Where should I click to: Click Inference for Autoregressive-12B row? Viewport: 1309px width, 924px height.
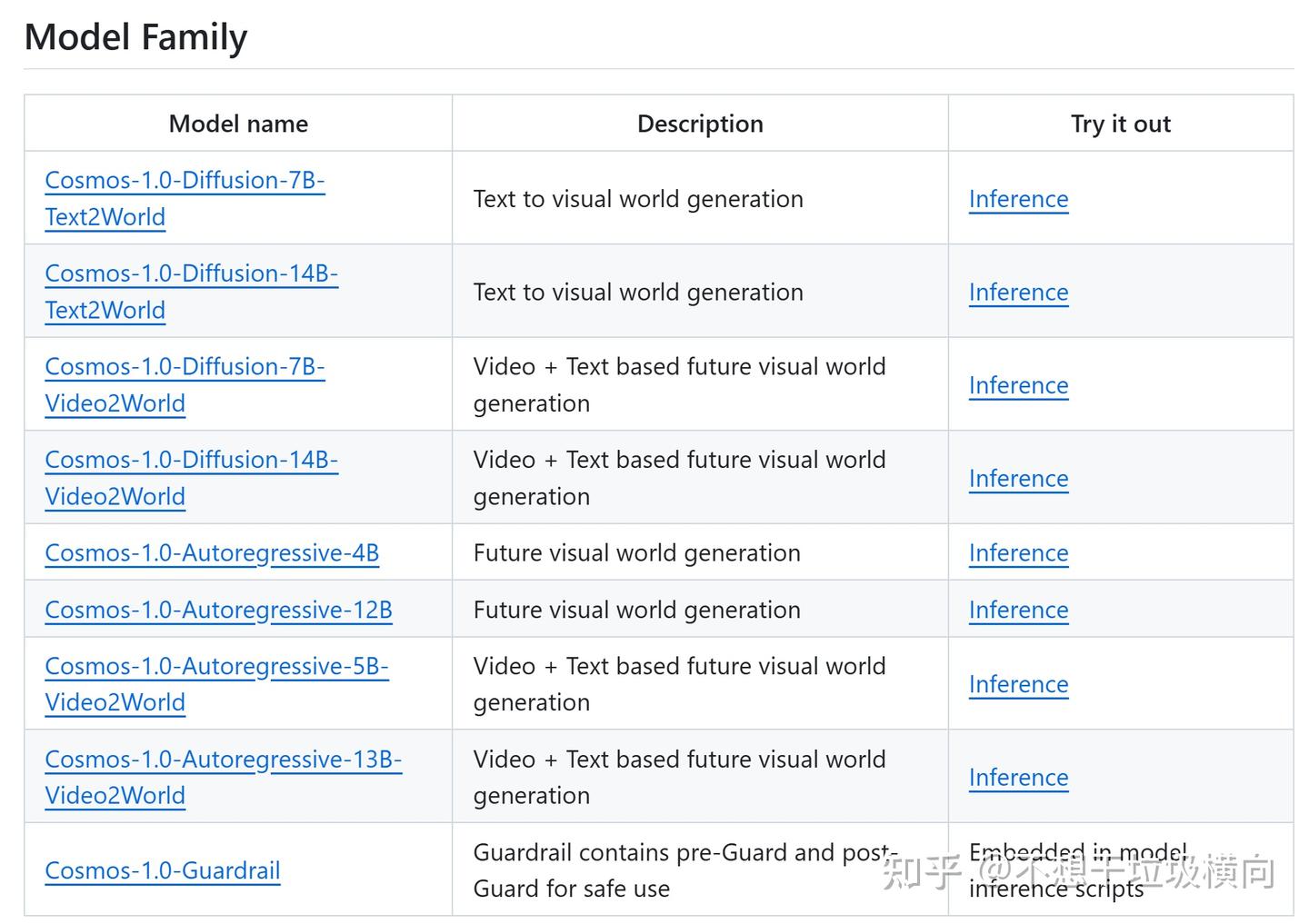(x=1018, y=610)
